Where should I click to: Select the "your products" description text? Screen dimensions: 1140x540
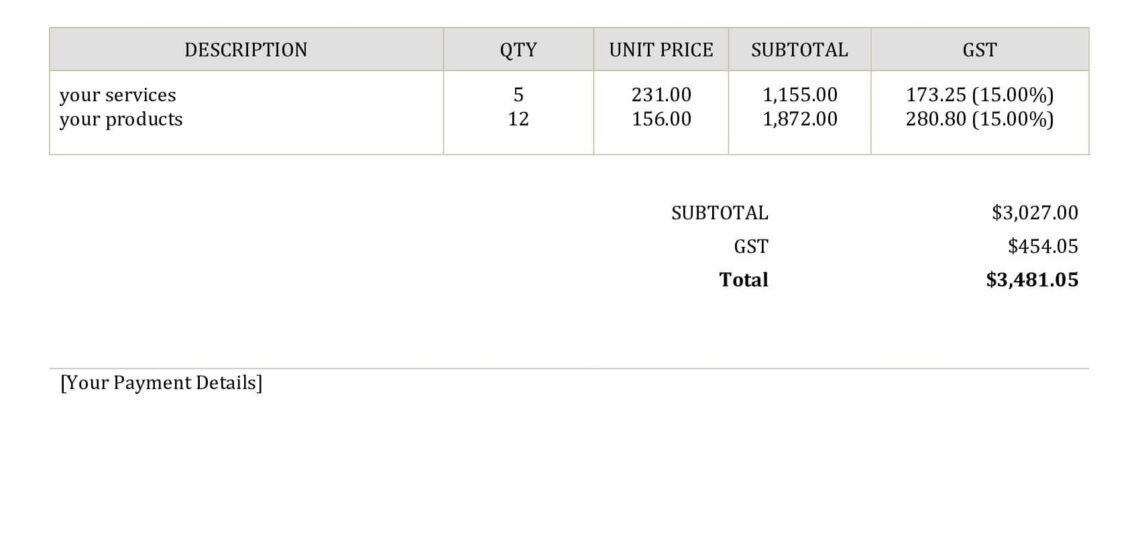pos(121,119)
